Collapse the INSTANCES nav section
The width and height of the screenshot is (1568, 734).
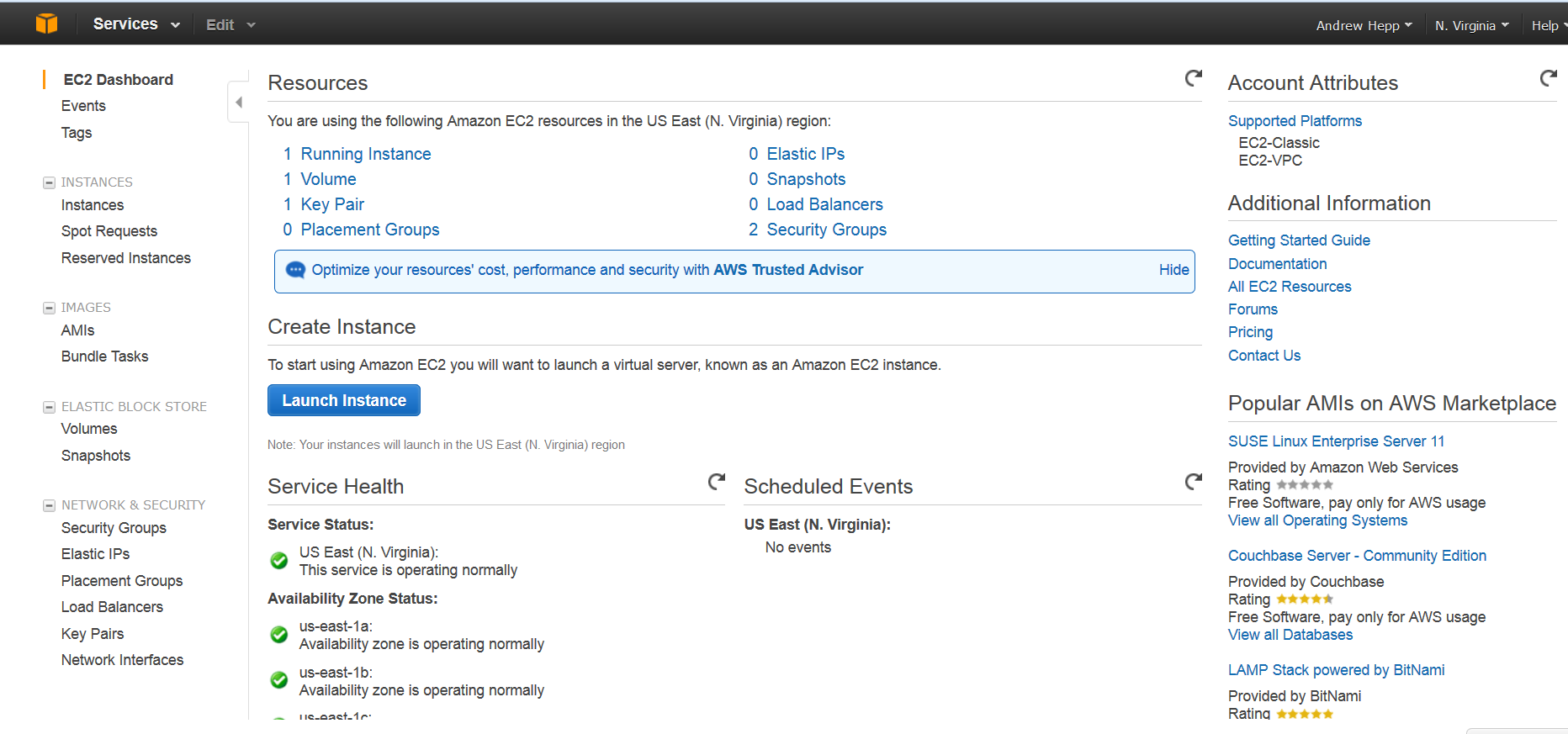tap(49, 182)
